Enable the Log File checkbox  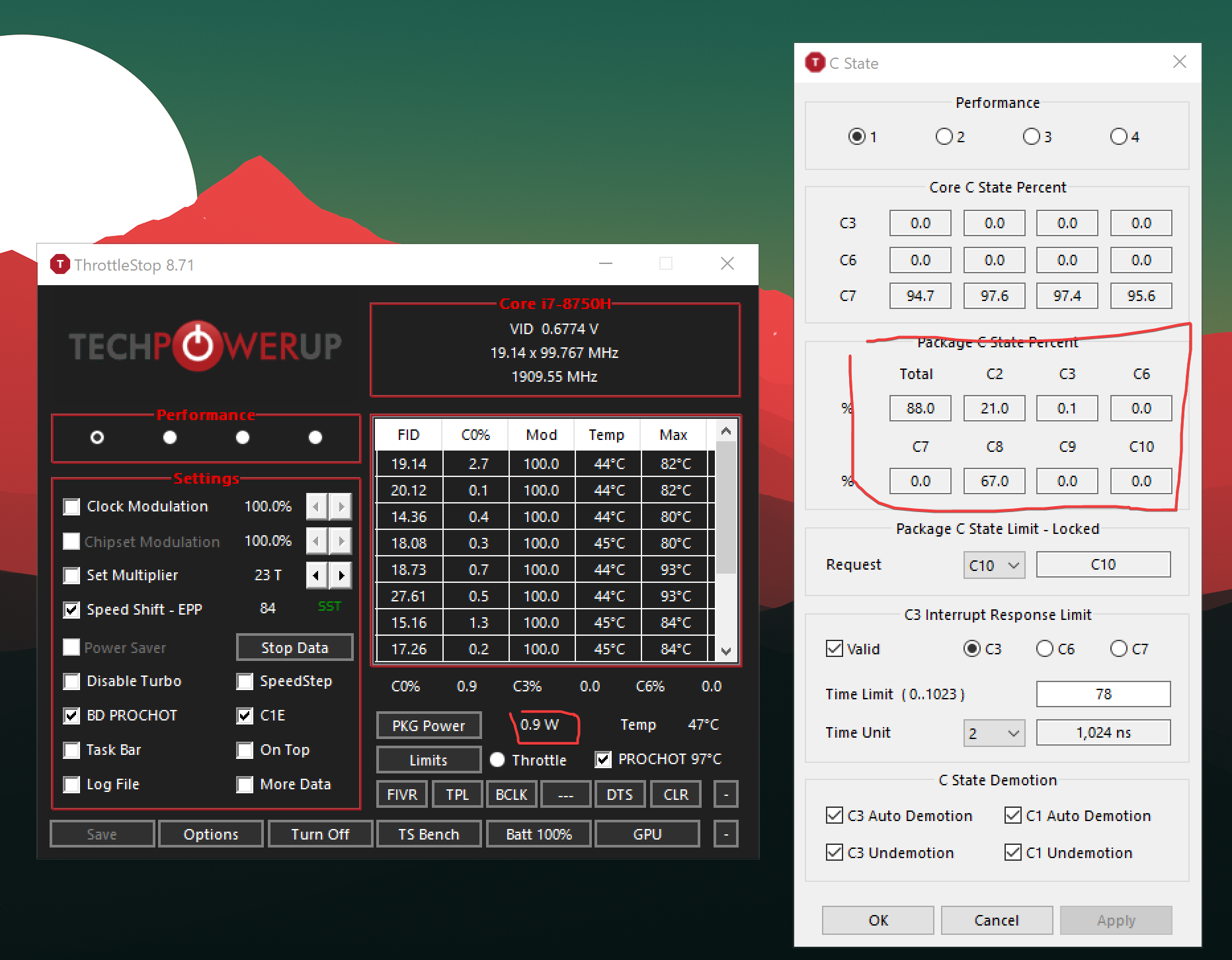(x=71, y=785)
